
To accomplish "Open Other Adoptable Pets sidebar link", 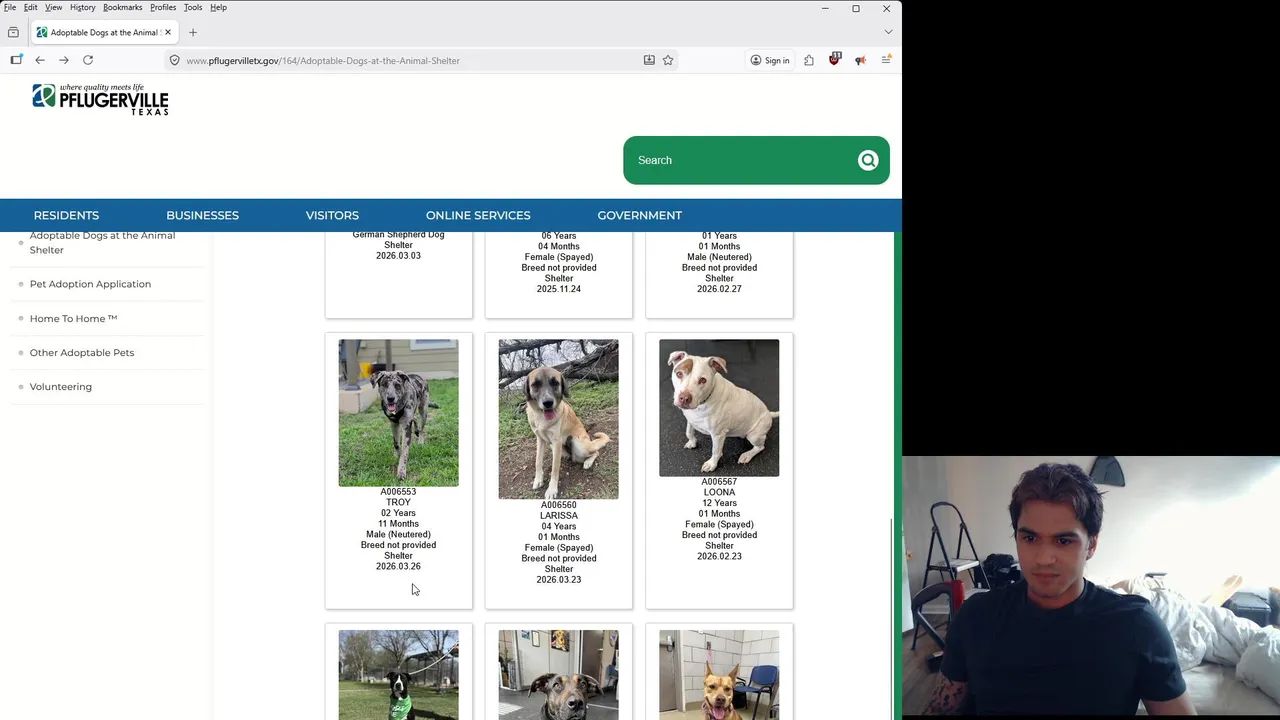I will pyautogui.click(x=82, y=352).
